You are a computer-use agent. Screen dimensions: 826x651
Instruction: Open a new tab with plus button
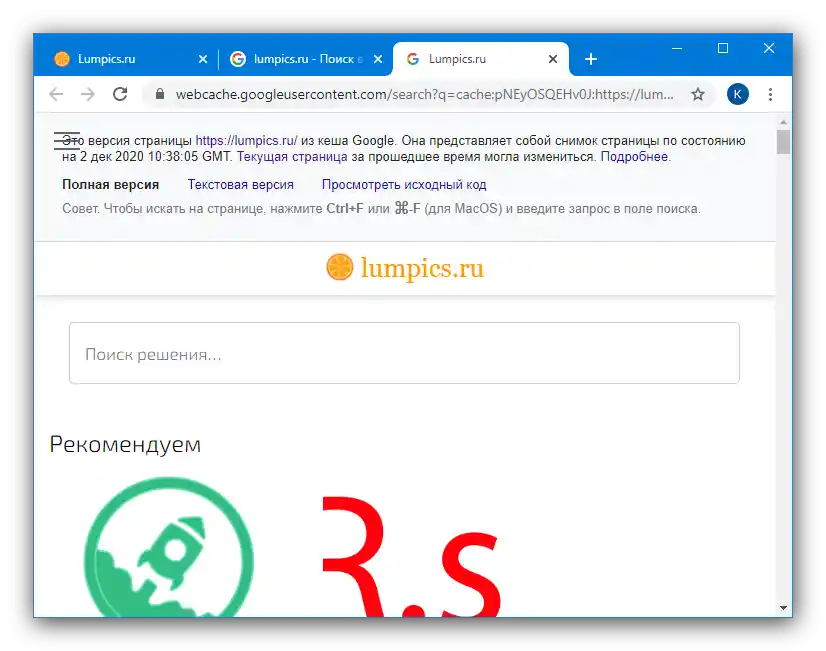(x=591, y=59)
